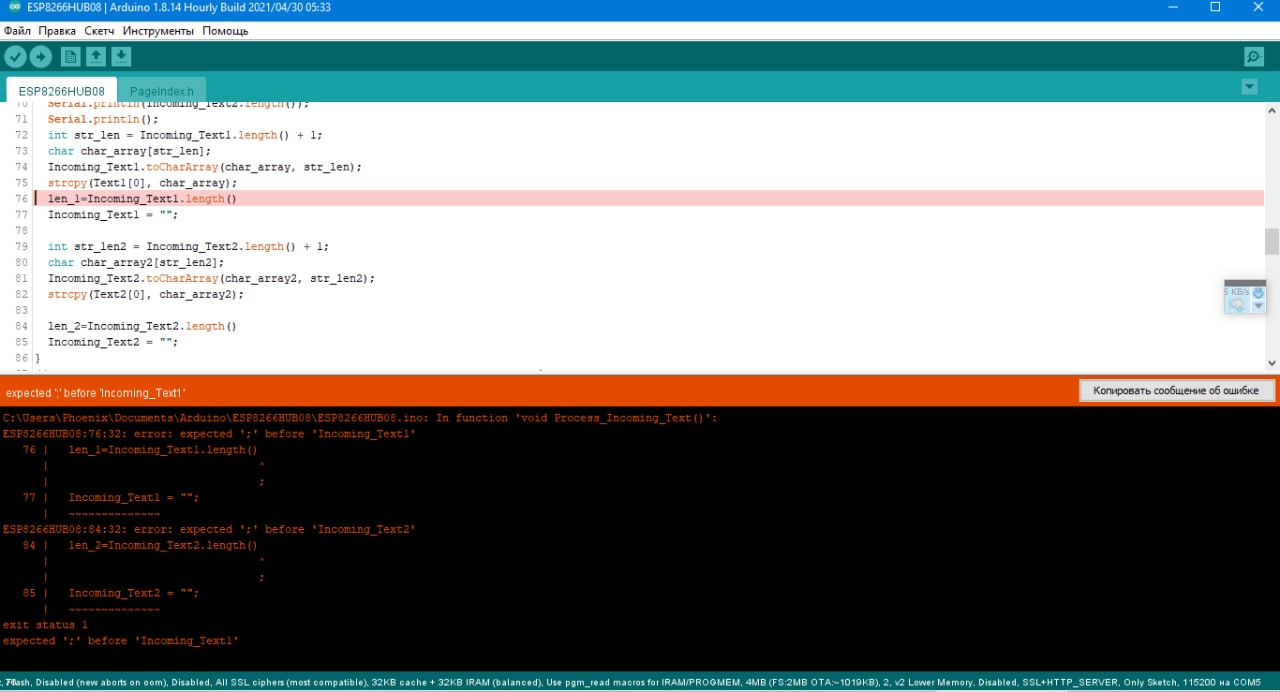
Task: Click Копировать сообщение об ошибке button
Action: click(x=1177, y=390)
